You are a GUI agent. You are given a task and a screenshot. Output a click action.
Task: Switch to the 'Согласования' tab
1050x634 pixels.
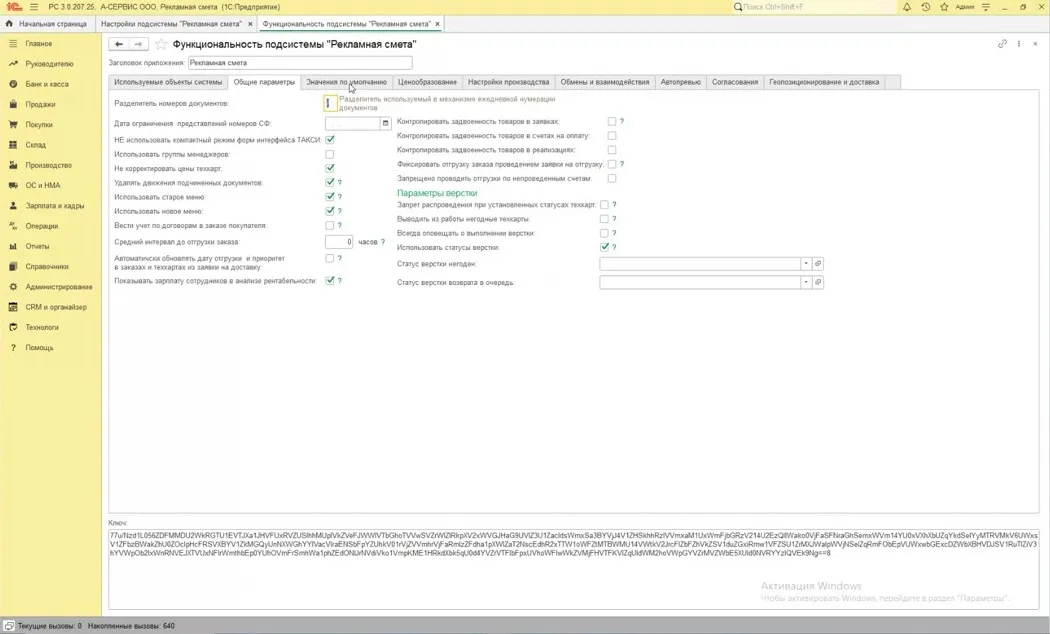[735, 82]
